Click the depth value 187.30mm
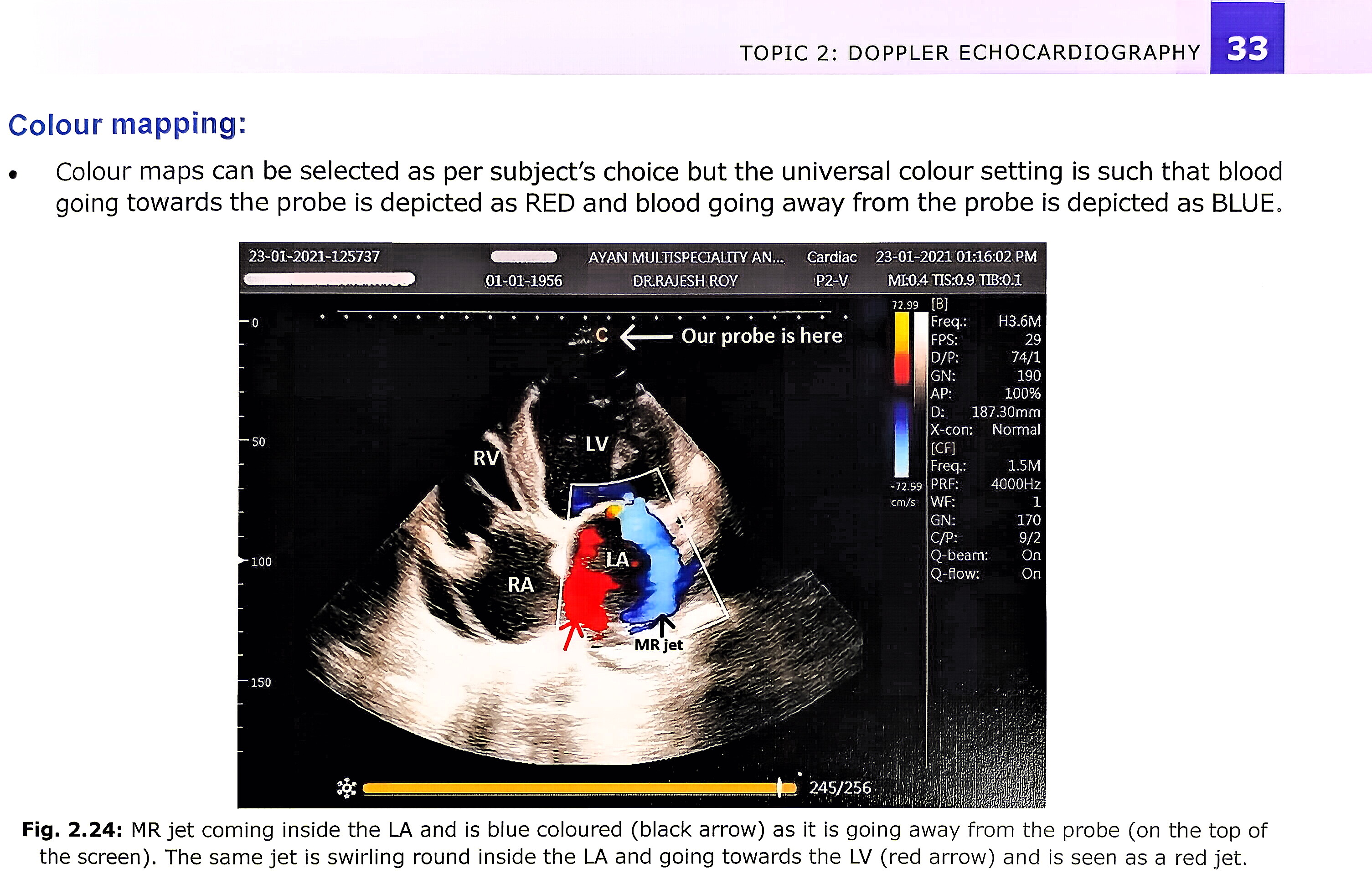Screen dimensions: 1372x894 click(1006, 411)
